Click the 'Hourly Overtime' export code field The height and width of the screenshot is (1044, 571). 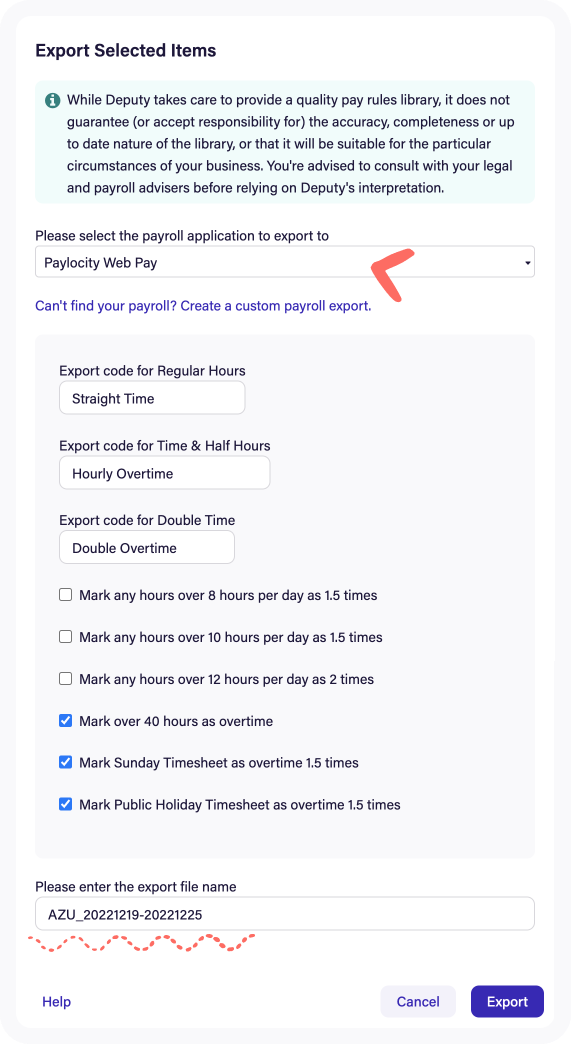[164, 473]
